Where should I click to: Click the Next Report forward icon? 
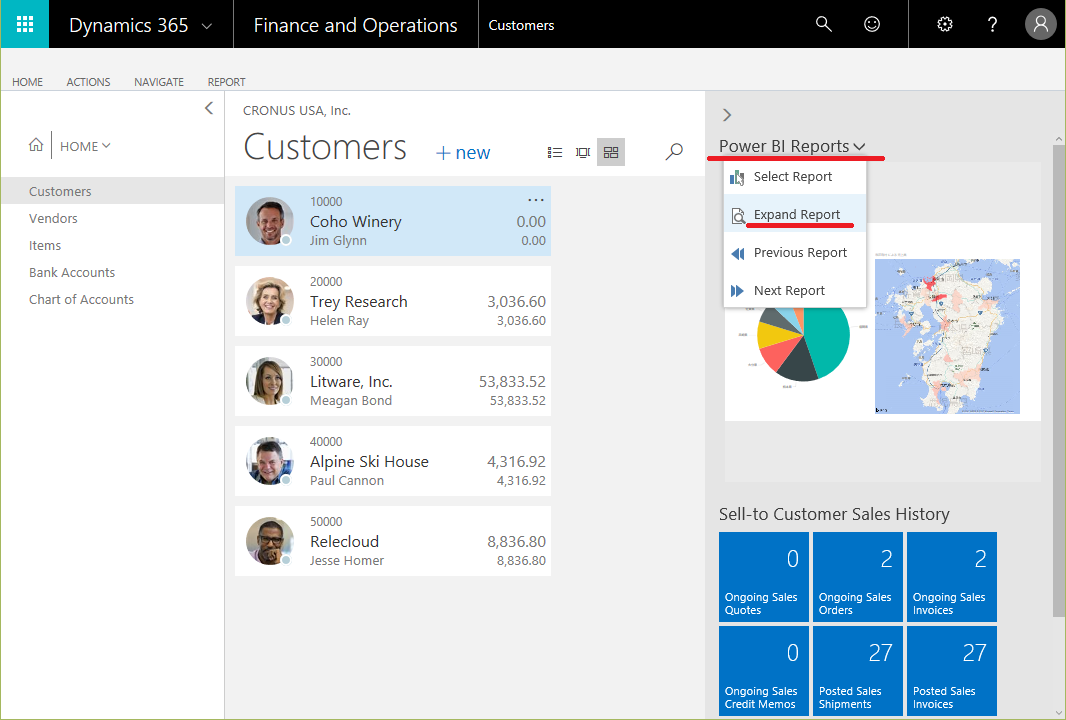point(737,291)
